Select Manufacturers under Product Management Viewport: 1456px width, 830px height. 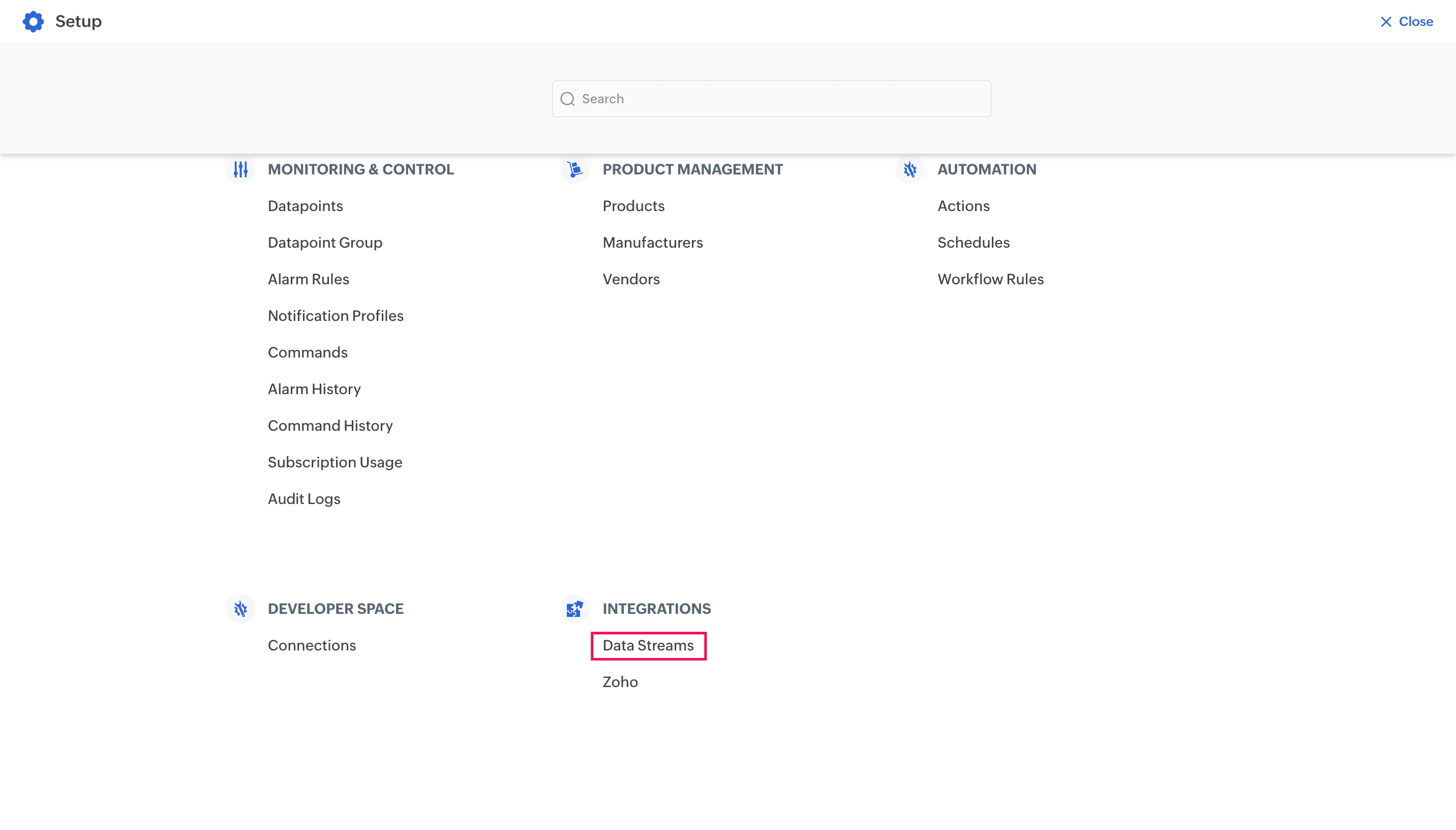point(653,243)
